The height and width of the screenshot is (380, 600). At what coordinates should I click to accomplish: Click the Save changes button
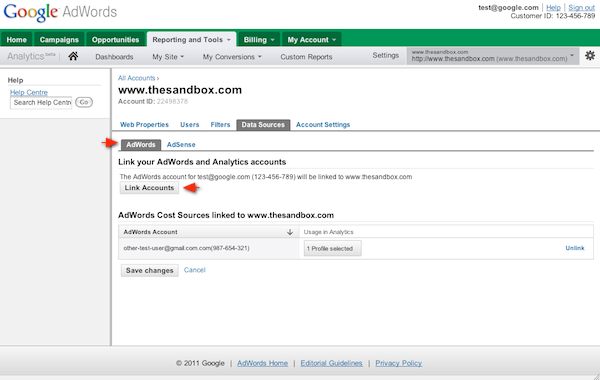pos(150,271)
